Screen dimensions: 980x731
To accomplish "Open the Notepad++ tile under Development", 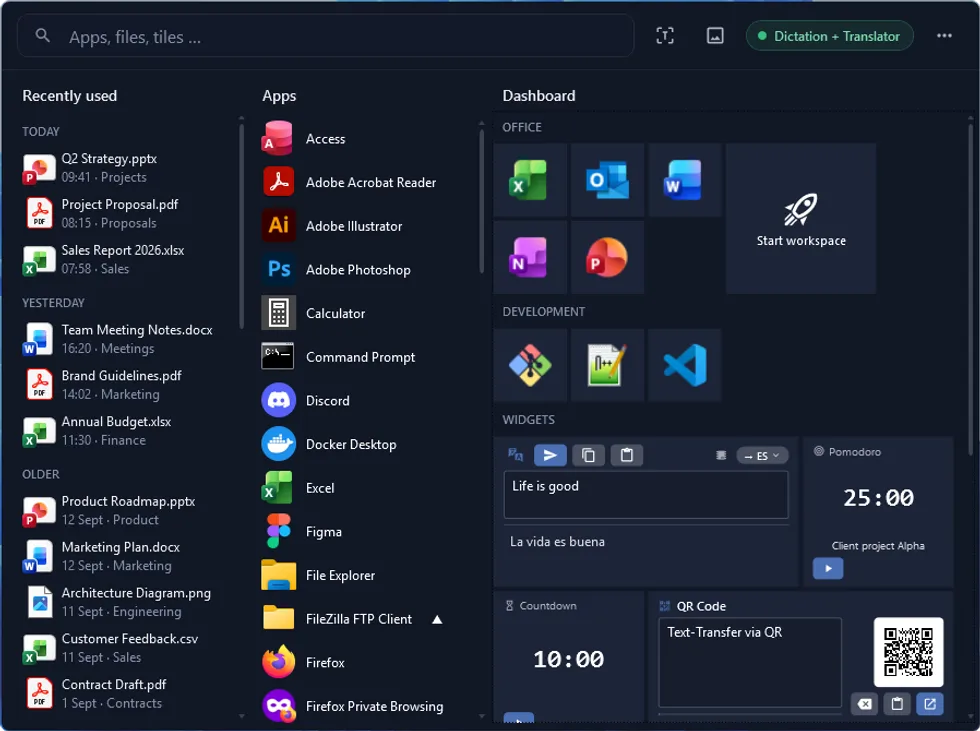I will point(608,365).
